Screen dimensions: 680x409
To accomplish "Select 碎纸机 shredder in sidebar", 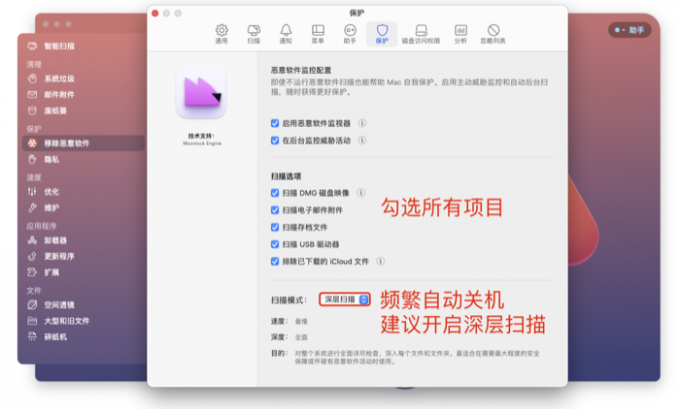I will [47, 337].
